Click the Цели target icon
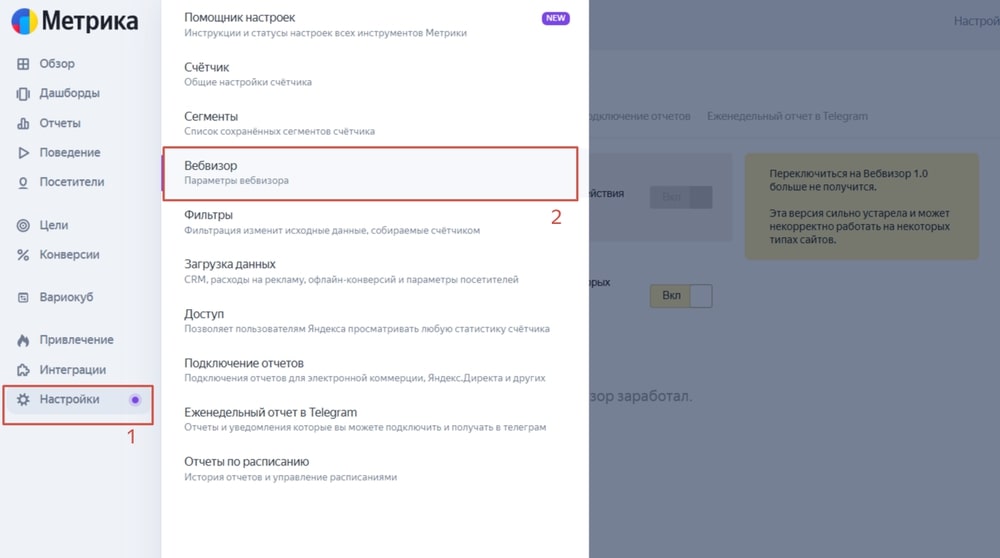 (23, 225)
